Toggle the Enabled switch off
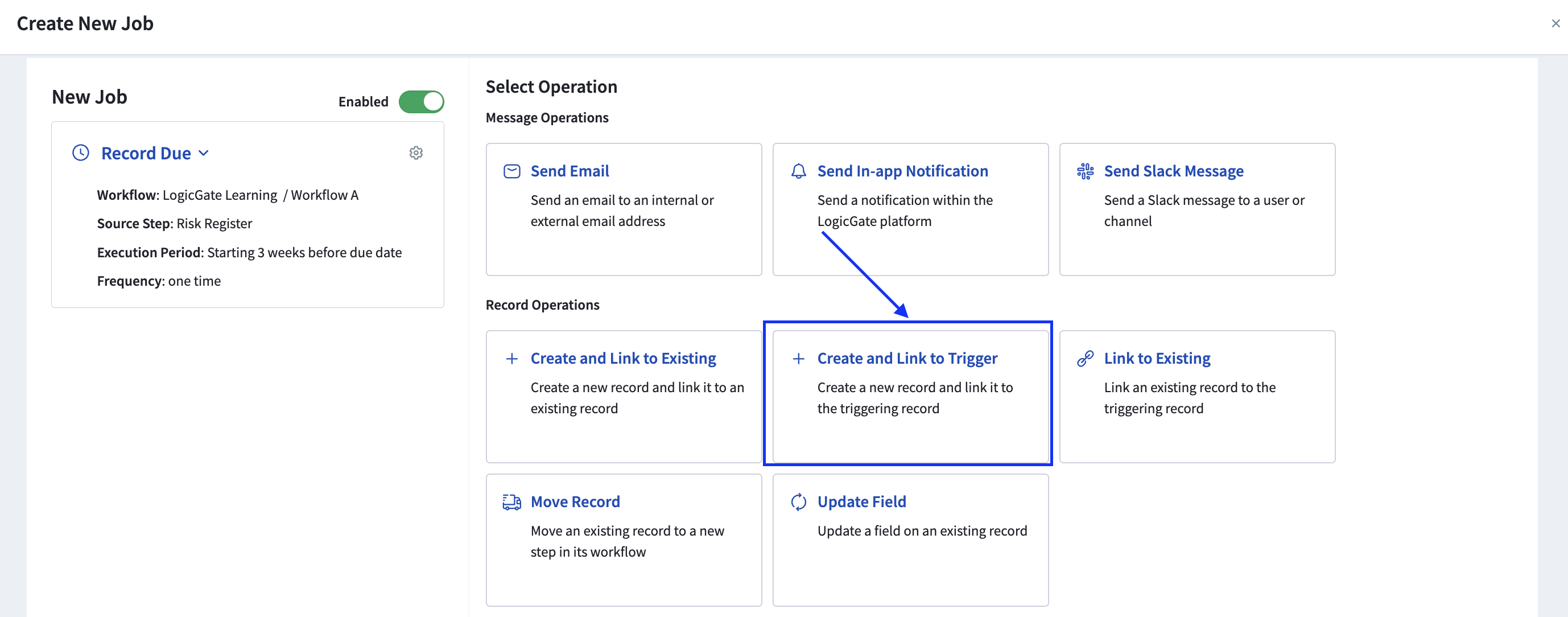Viewport: 1568px width, 617px height. tap(421, 102)
